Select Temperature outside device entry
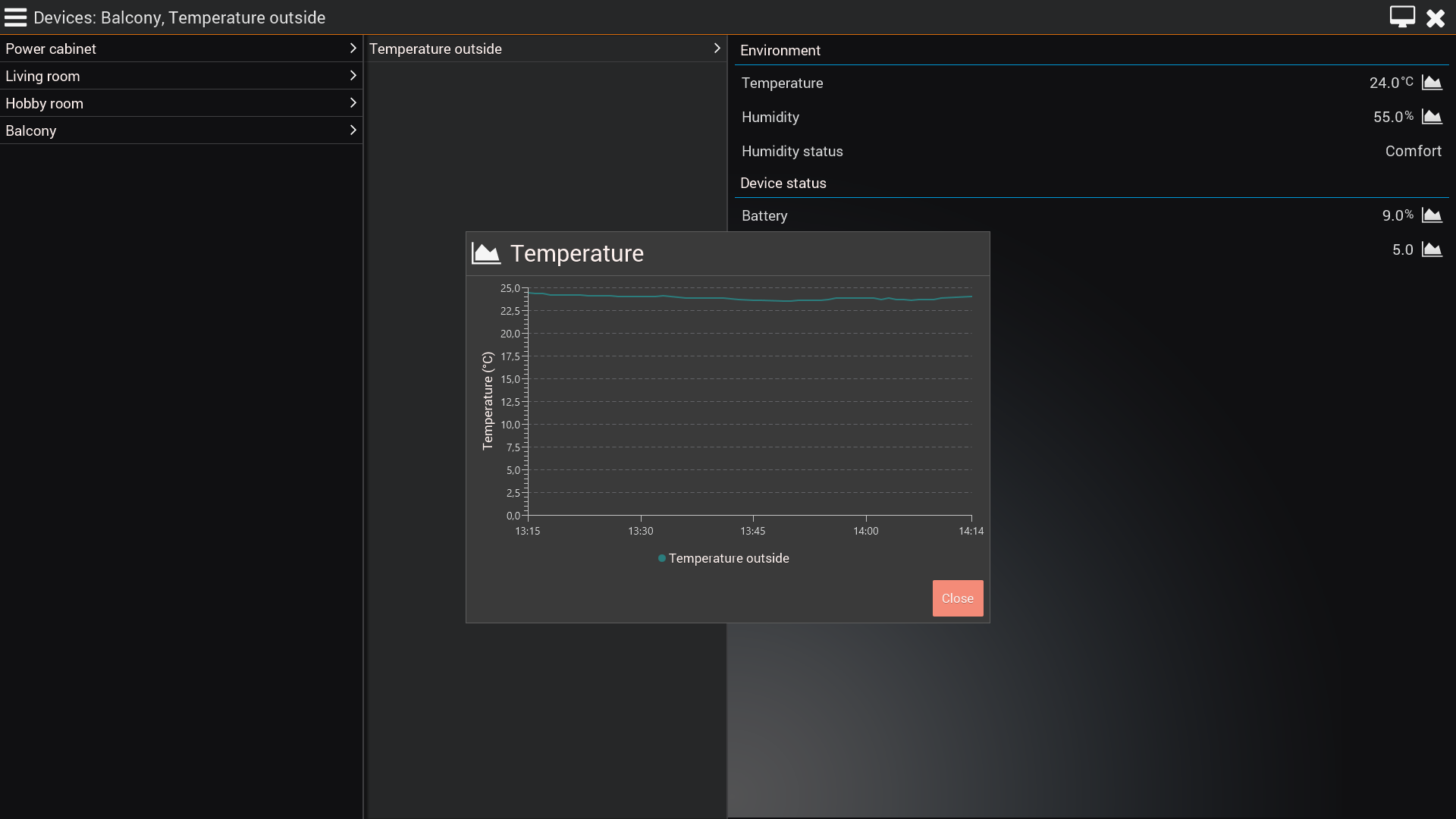This screenshot has width=1456, height=819. [435, 49]
